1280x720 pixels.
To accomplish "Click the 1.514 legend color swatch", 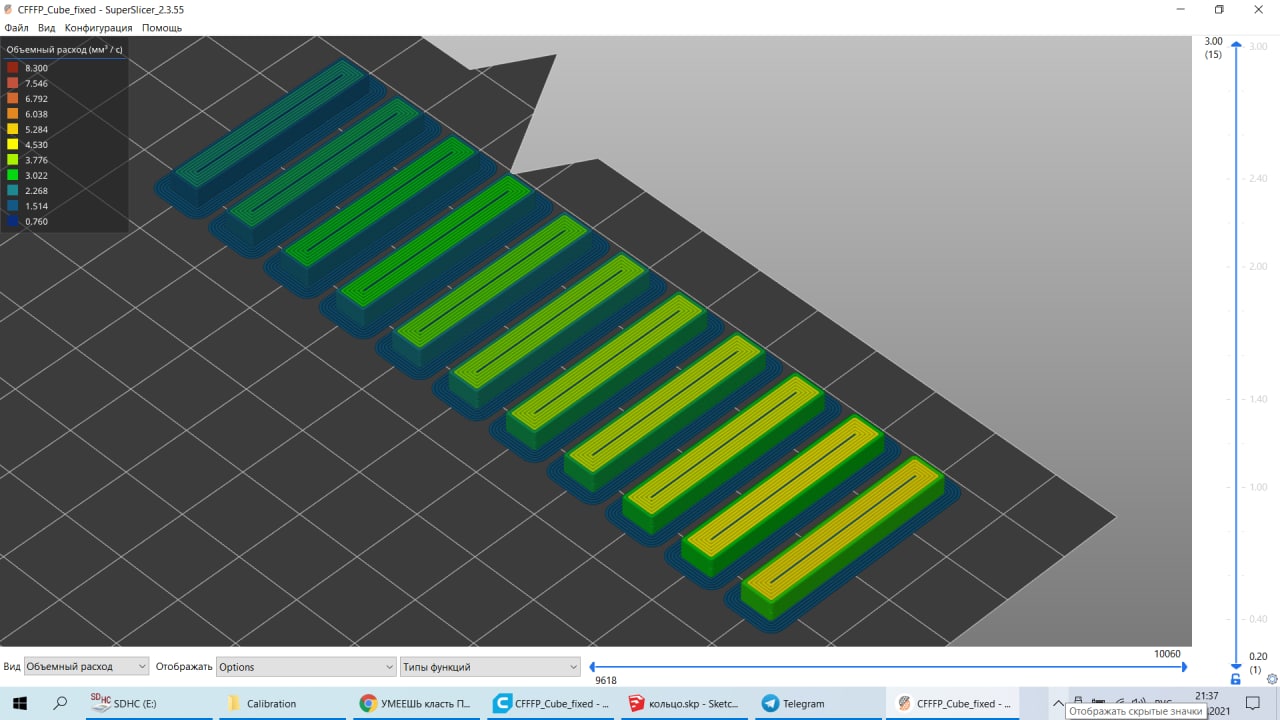I will (x=13, y=206).
